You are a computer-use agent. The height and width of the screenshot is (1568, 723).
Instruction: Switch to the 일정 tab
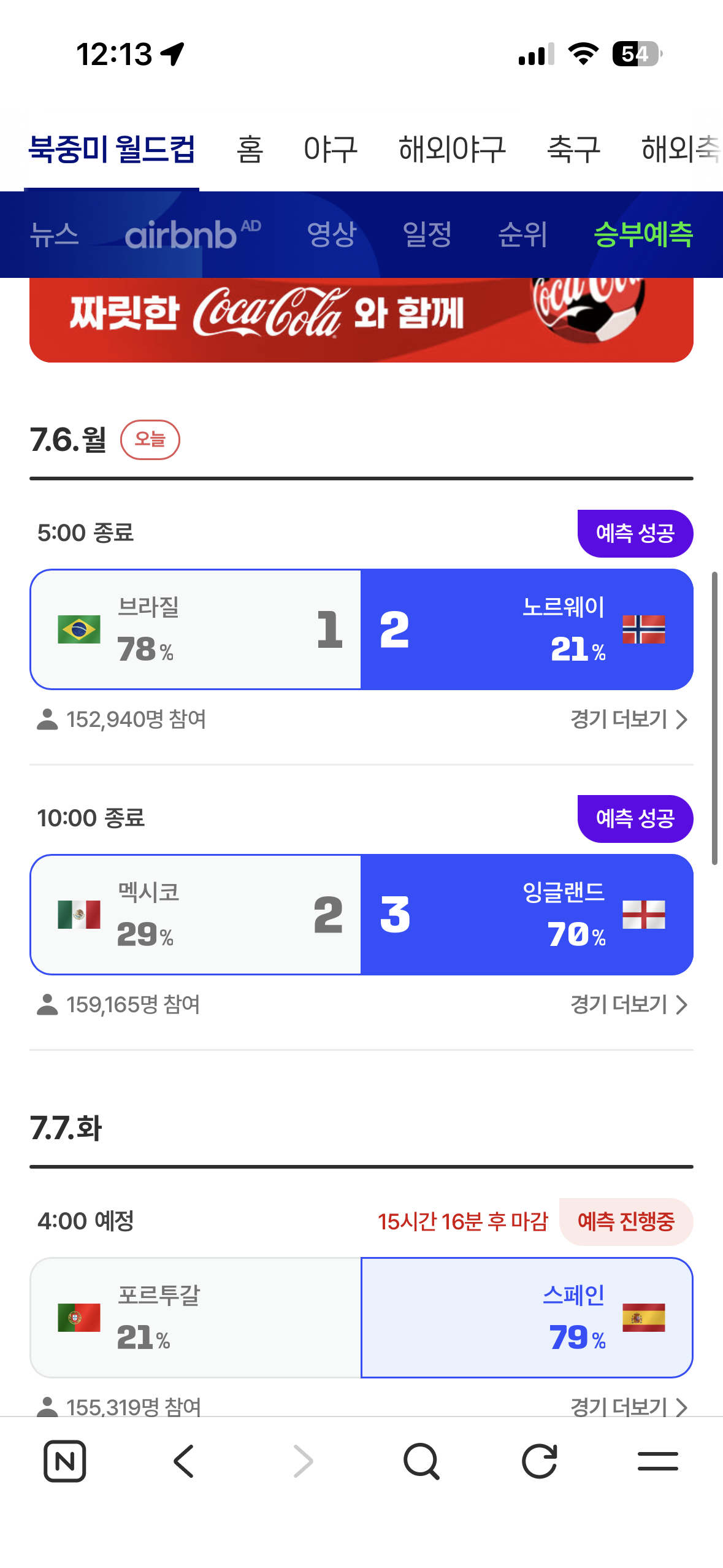click(x=427, y=234)
